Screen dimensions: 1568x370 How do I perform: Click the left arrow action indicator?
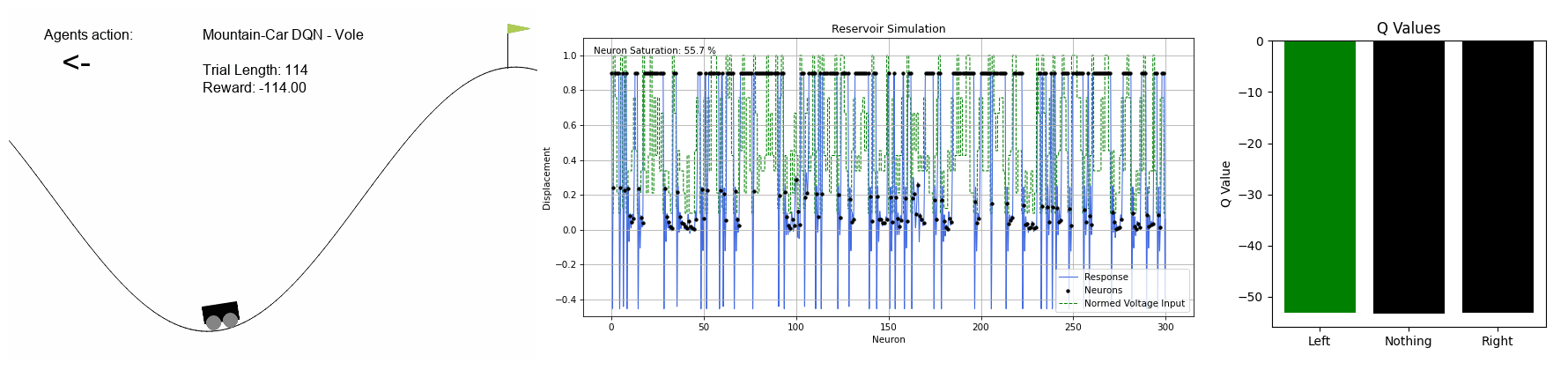coord(77,63)
